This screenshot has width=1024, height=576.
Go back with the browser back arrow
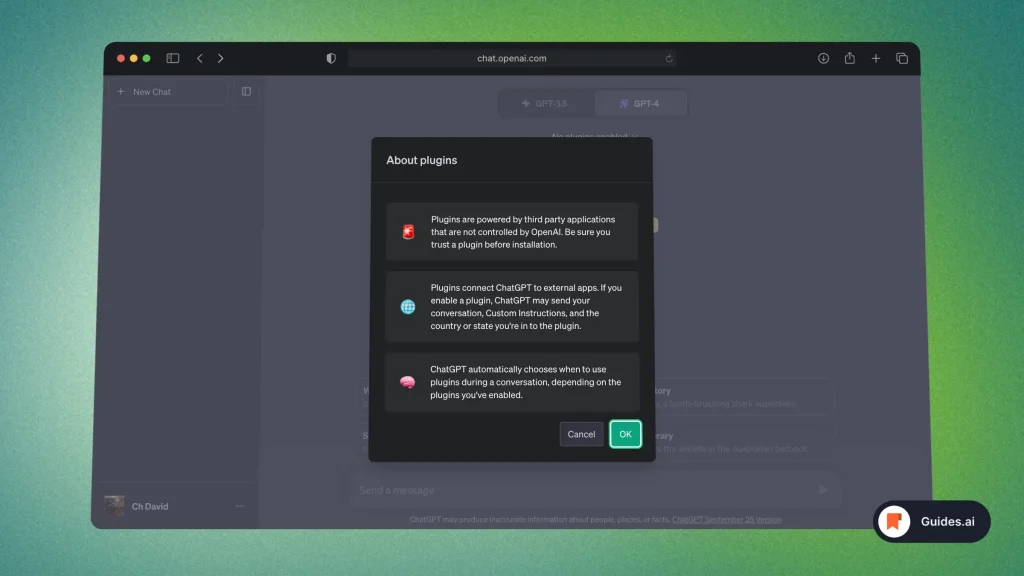(200, 58)
